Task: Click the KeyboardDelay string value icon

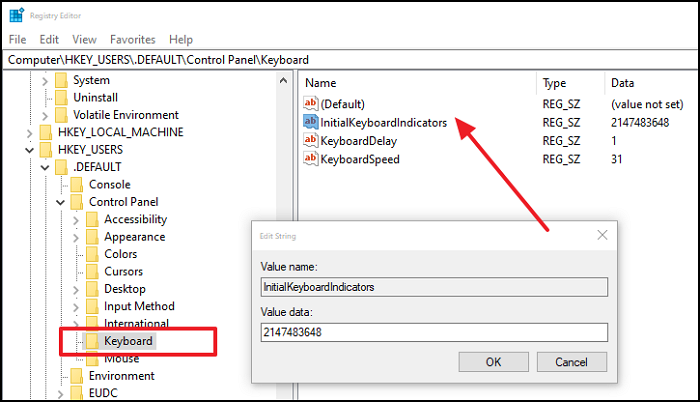Action: (310, 140)
